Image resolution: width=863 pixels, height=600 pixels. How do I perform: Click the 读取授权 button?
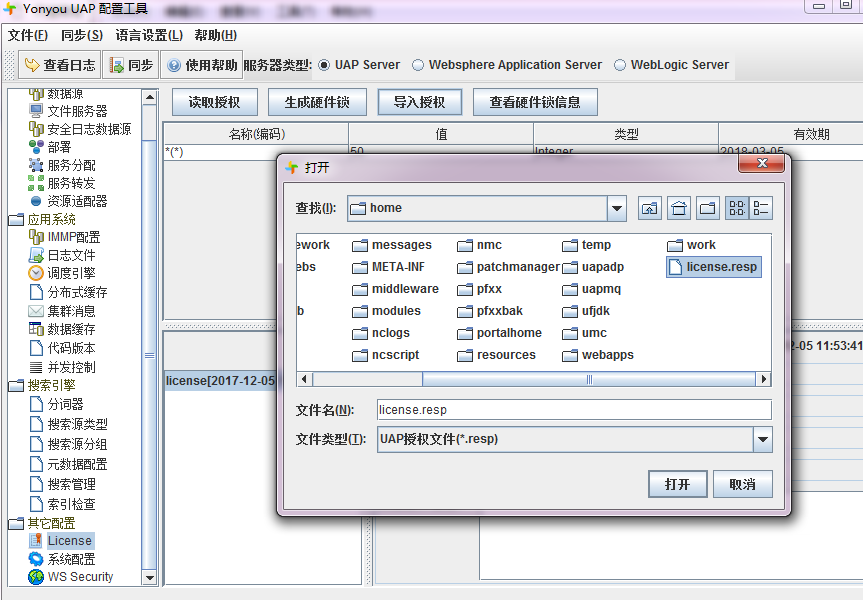click(x=214, y=102)
